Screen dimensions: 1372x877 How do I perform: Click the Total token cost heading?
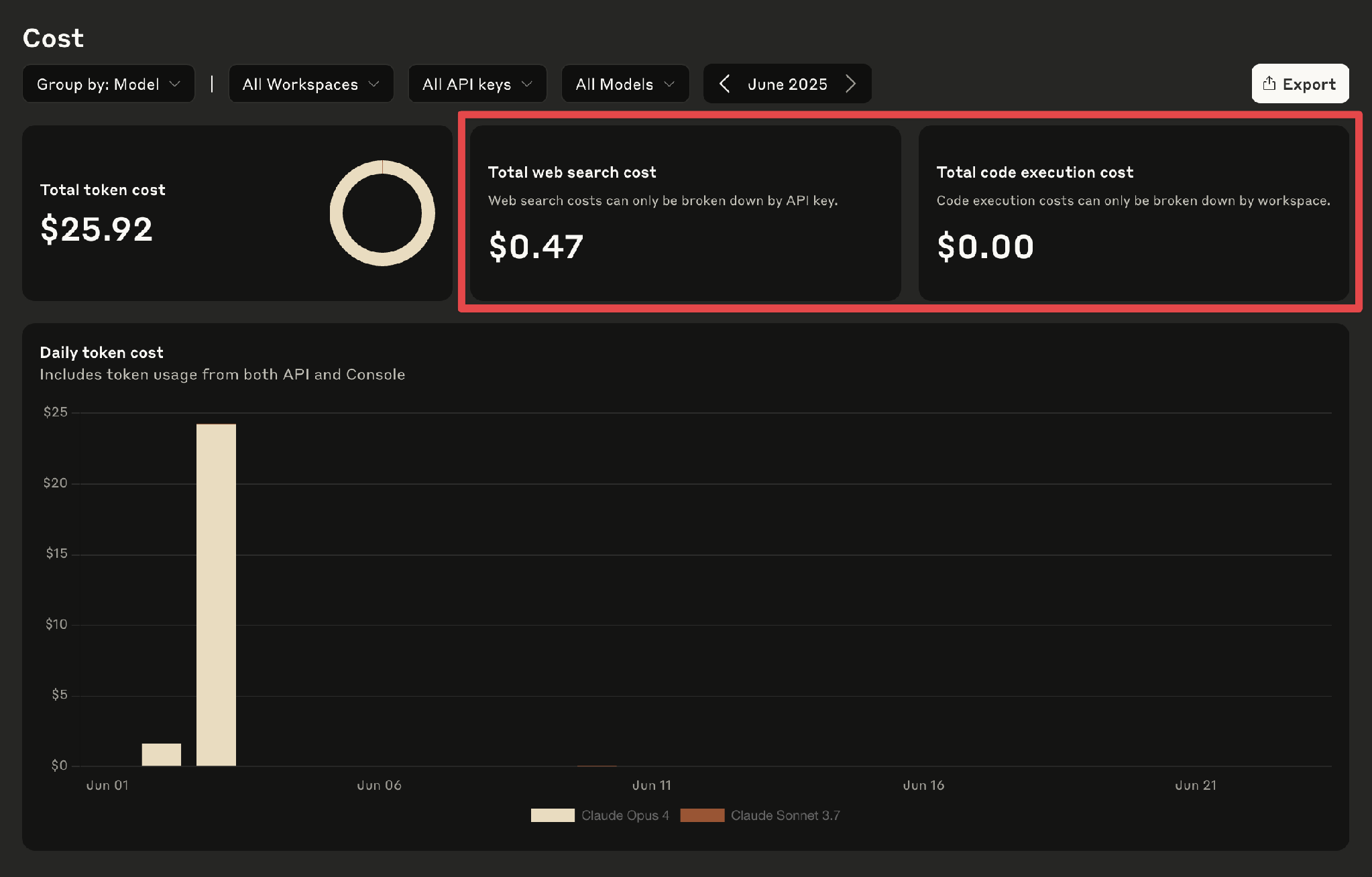point(103,190)
